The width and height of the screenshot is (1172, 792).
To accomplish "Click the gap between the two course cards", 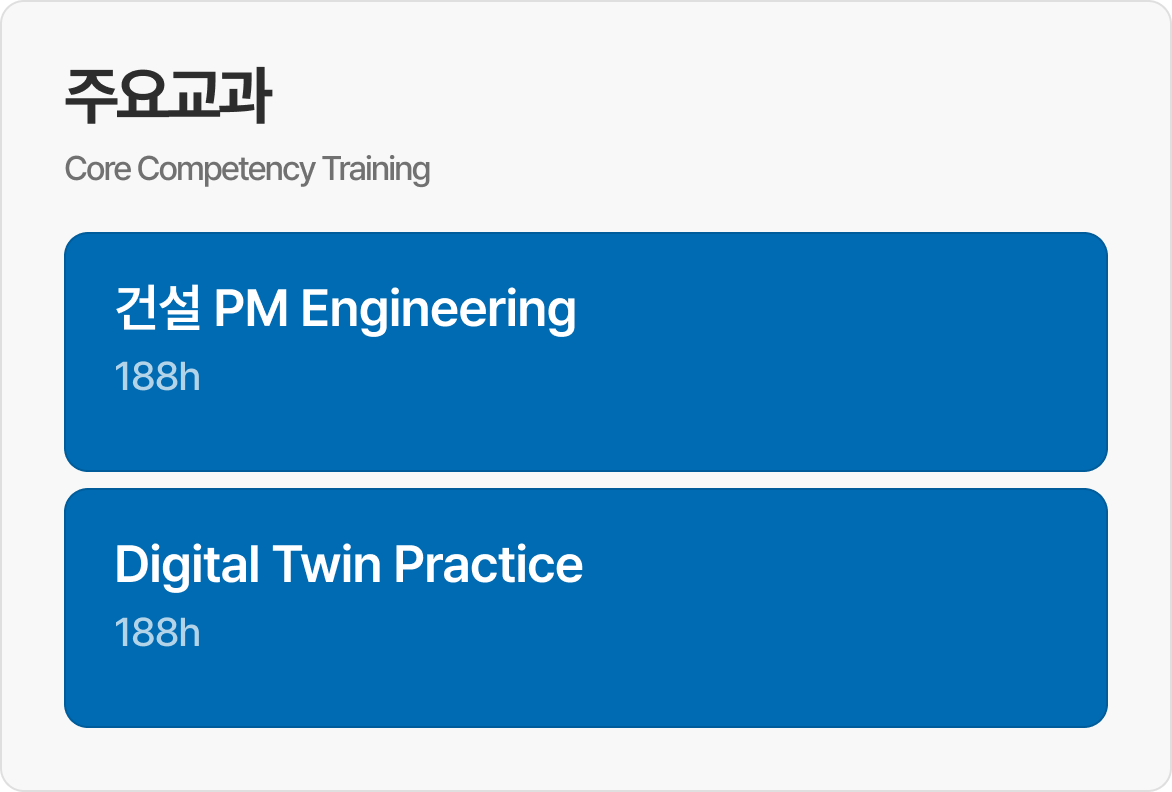I will pos(585,480).
